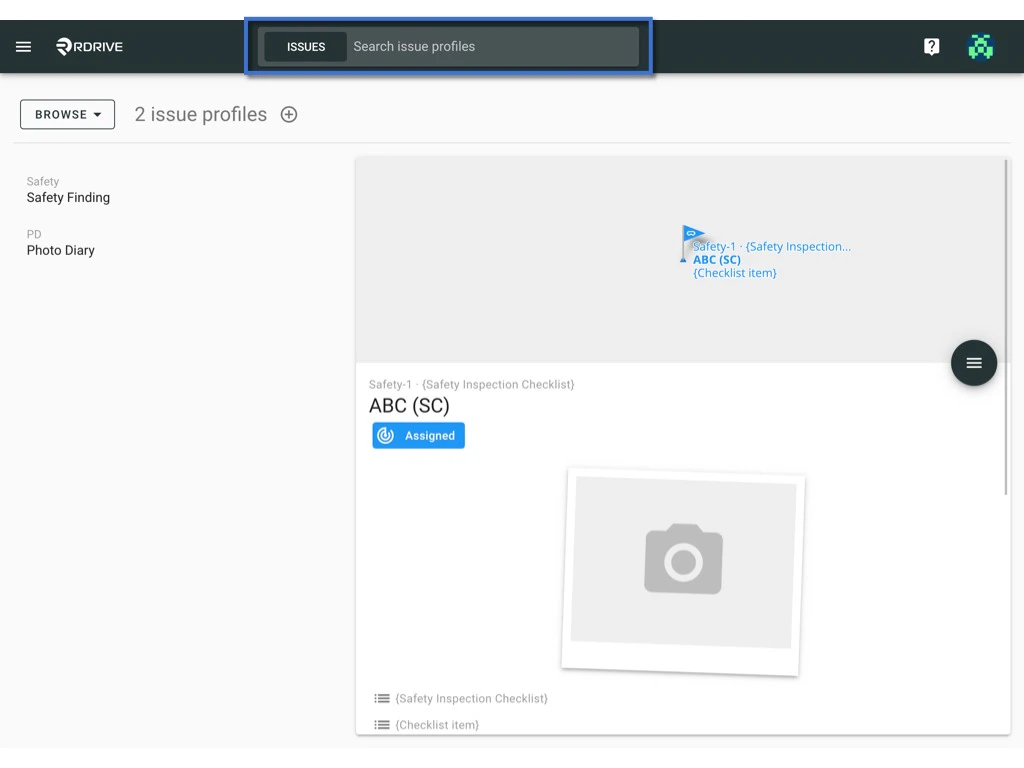
Task: Select the Safety Finding profile
Action: click(x=68, y=197)
